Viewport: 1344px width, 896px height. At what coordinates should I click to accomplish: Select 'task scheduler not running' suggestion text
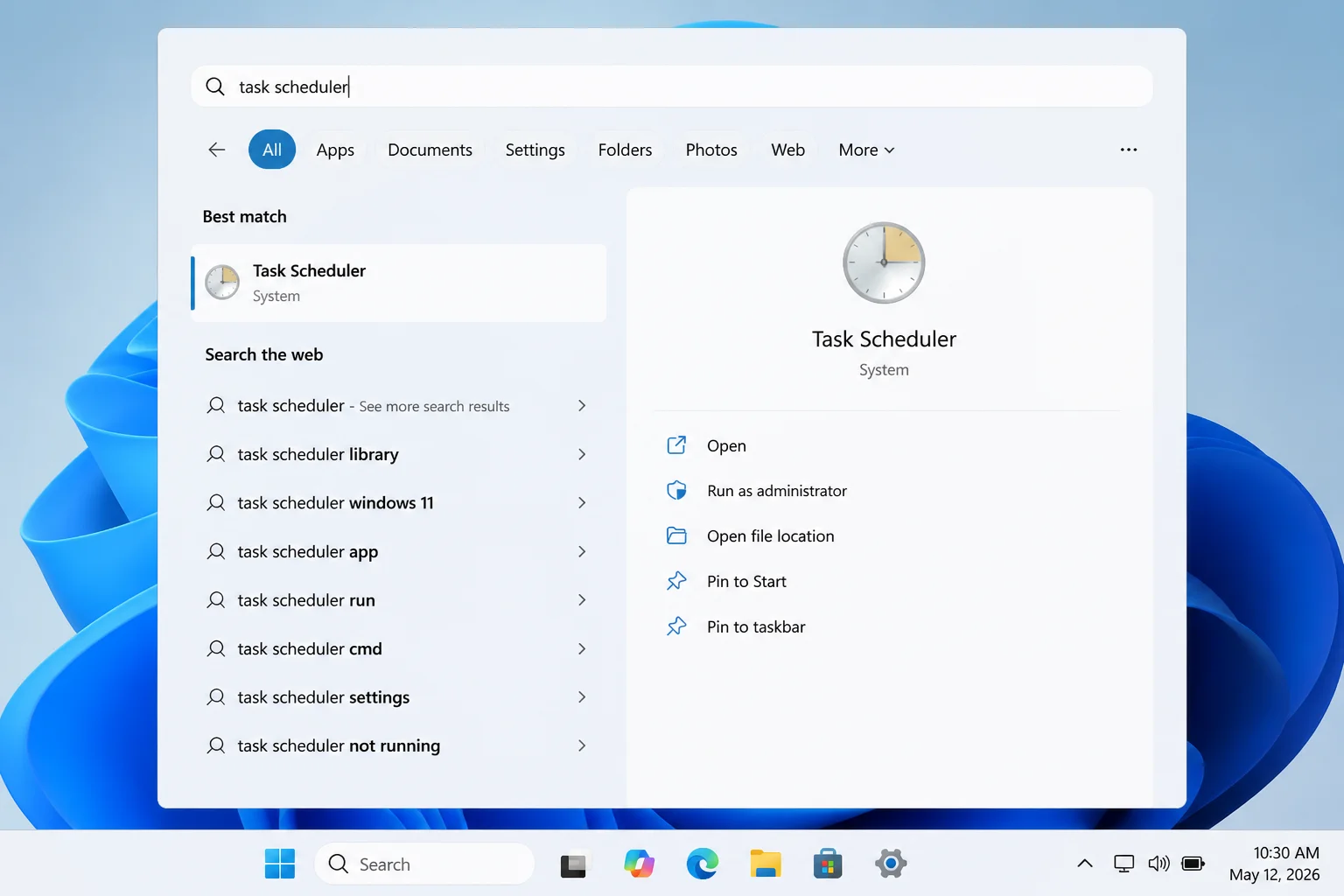tap(339, 745)
